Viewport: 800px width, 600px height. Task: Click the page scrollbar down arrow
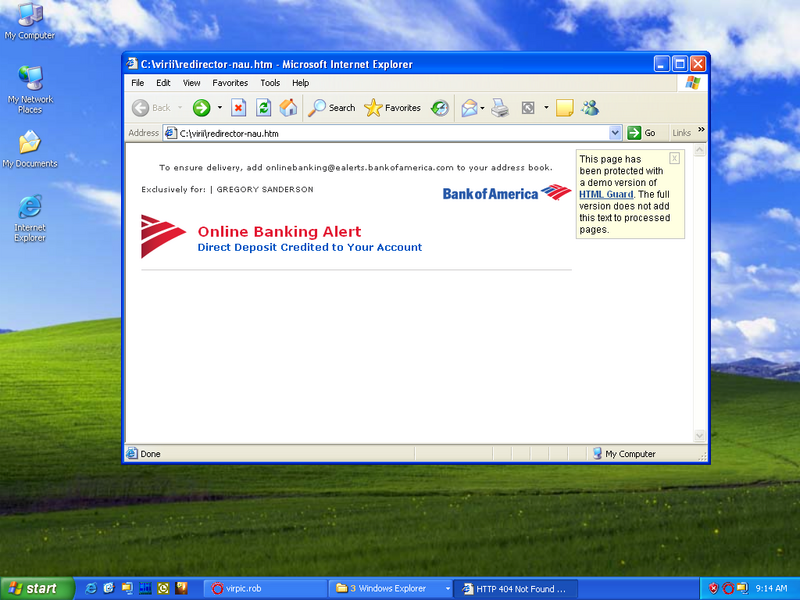click(699, 436)
